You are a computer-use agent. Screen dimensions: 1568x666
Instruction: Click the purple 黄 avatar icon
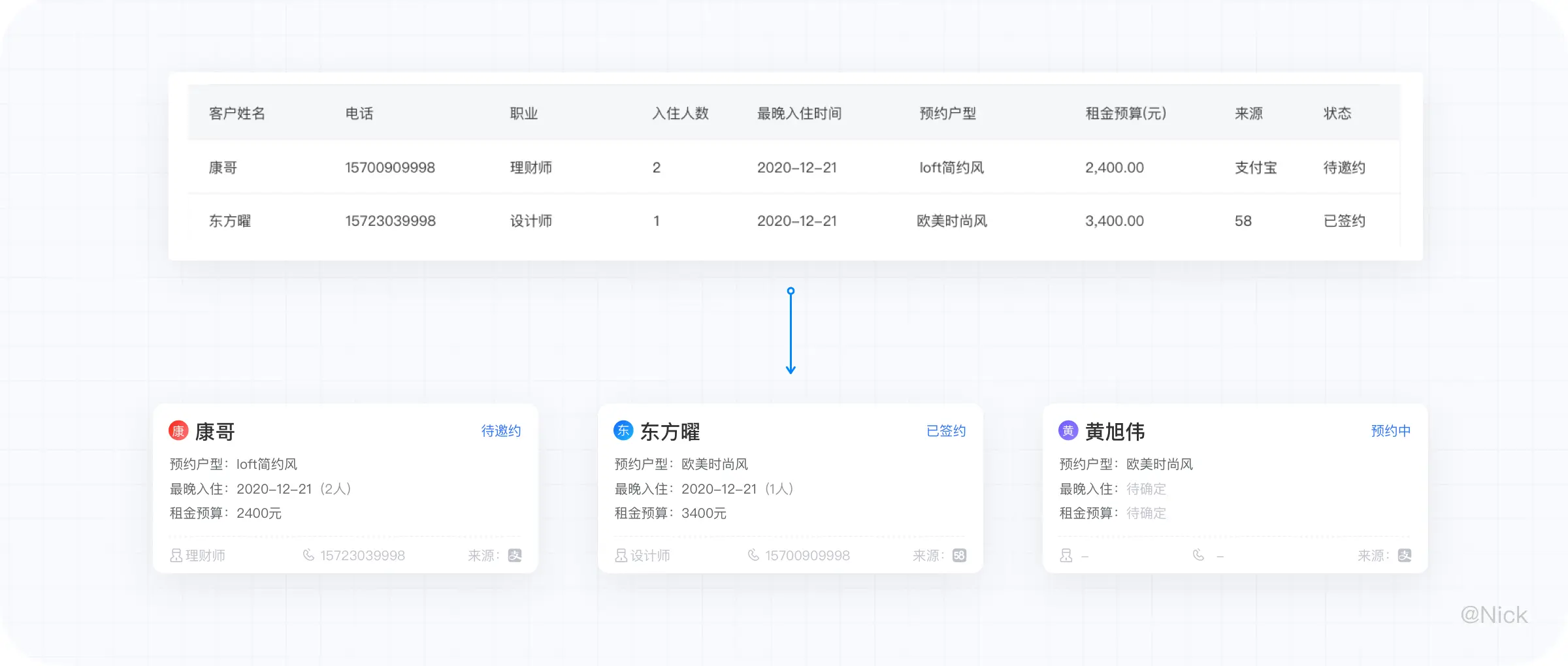[x=1068, y=430]
